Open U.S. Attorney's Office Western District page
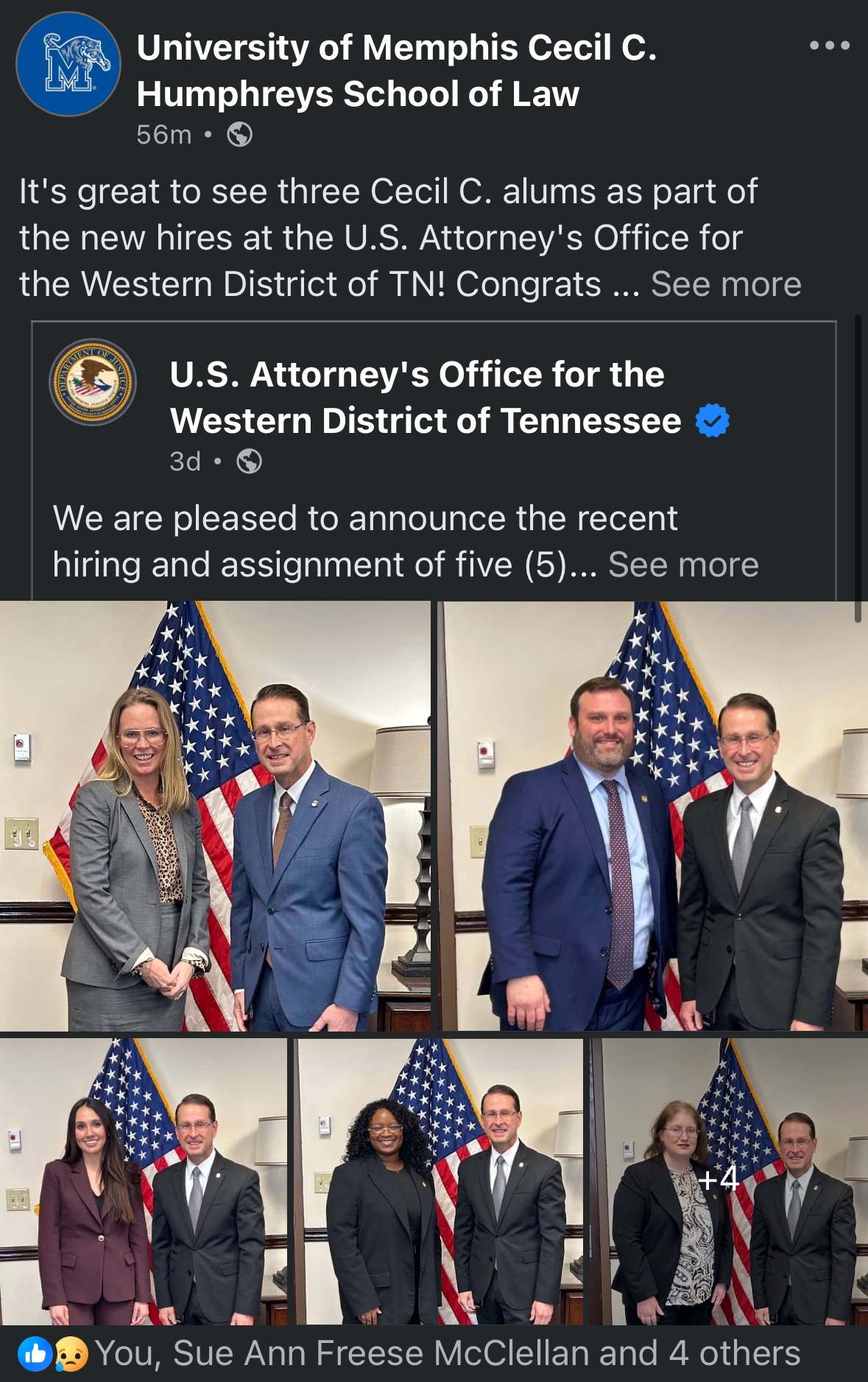This screenshot has width=868, height=1382. click(x=426, y=398)
